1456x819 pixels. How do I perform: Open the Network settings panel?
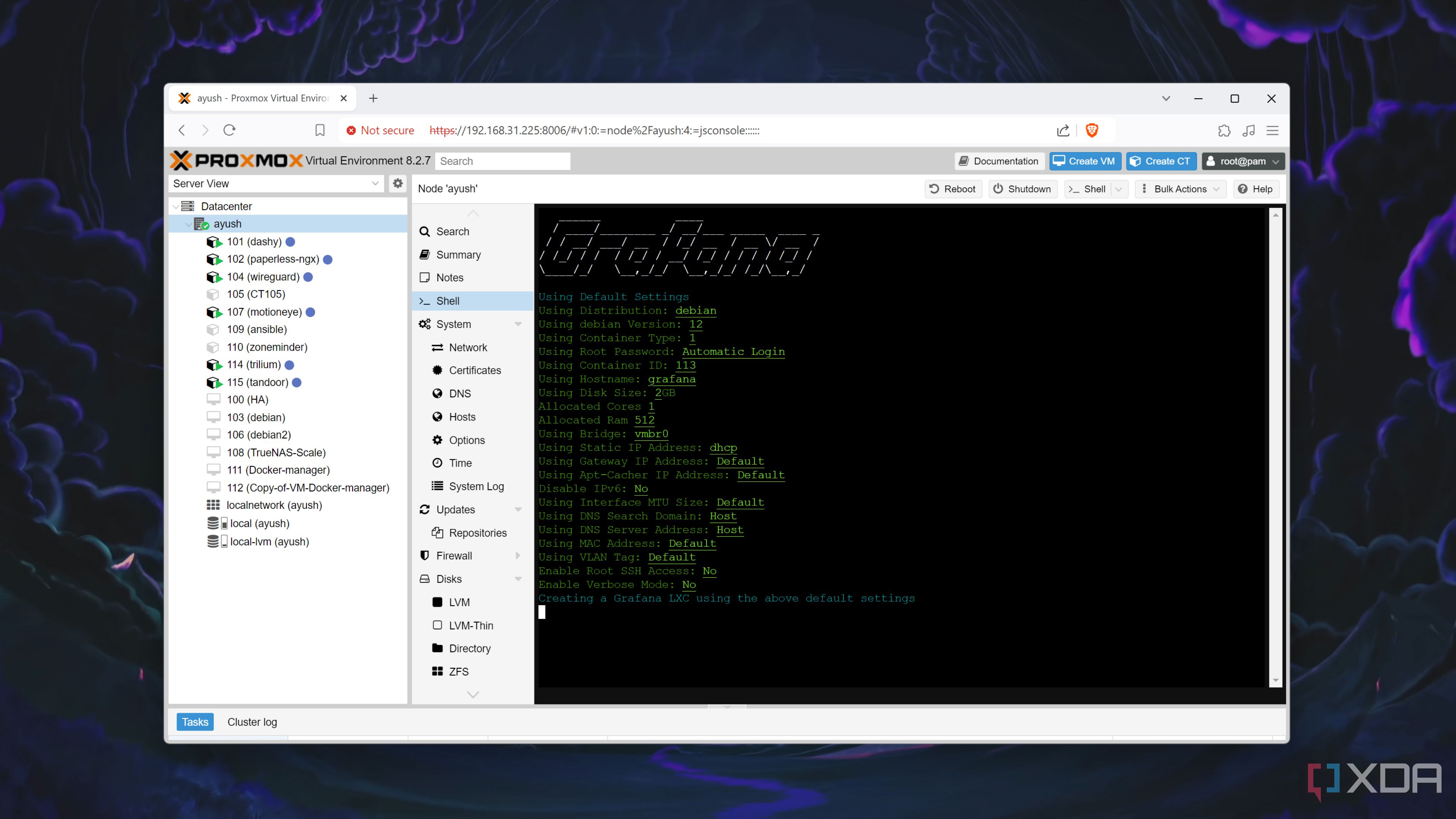tap(472, 347)
